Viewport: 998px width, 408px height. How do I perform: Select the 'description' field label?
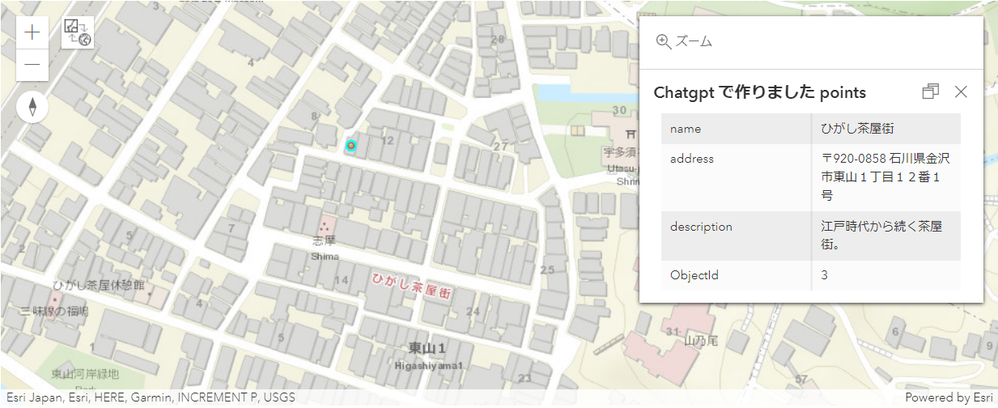tap(701, 227)
